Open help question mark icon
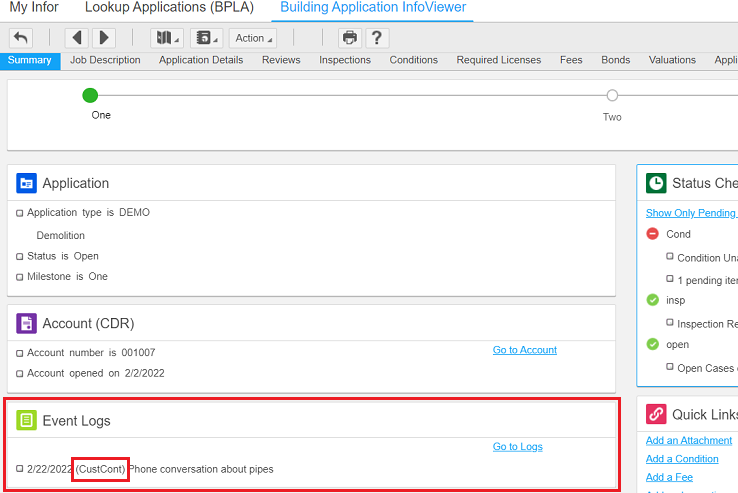The image size is (738, 493). point(376,38)
